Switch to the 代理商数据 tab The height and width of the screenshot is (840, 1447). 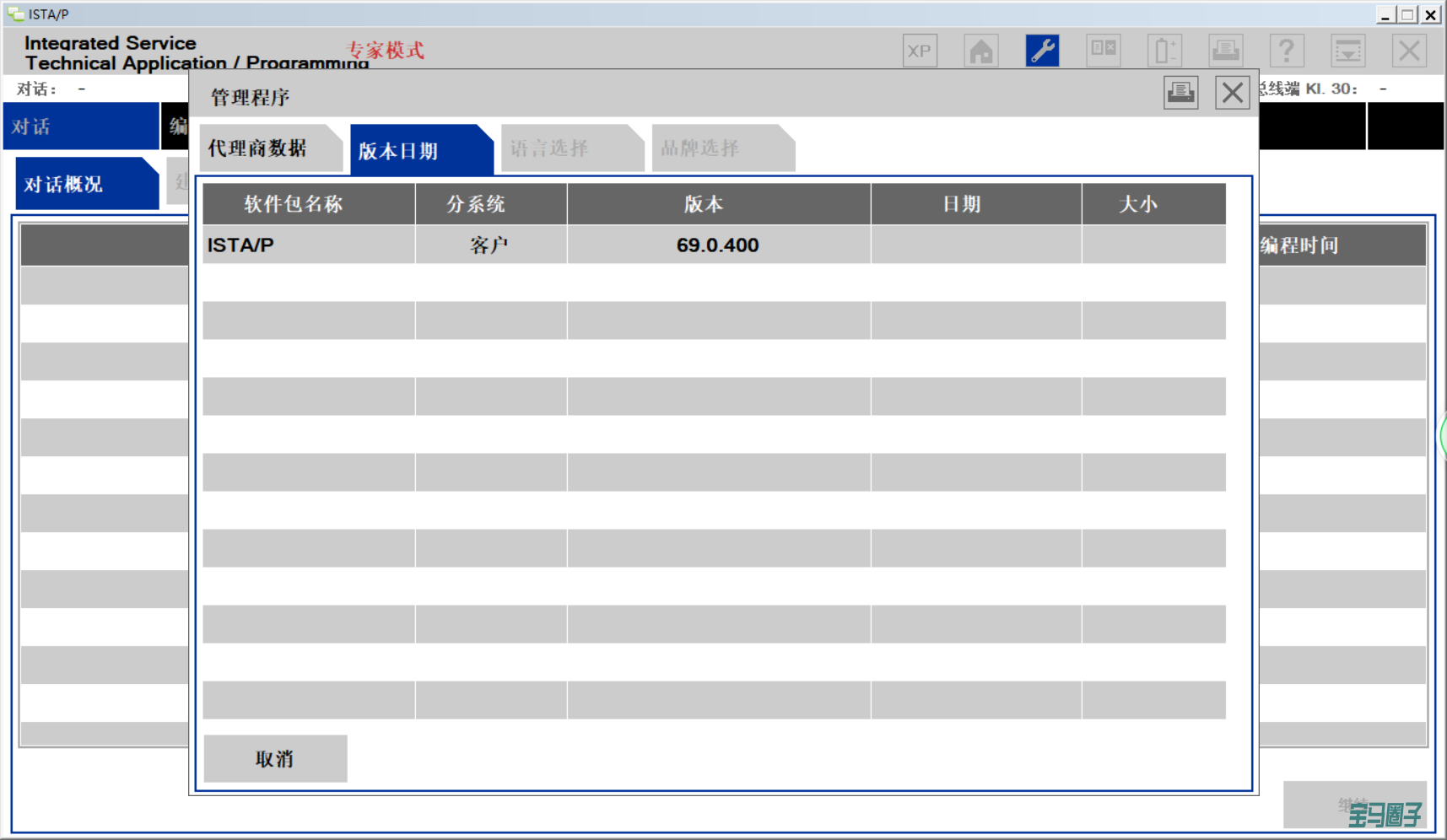click(x=263, y=148)
